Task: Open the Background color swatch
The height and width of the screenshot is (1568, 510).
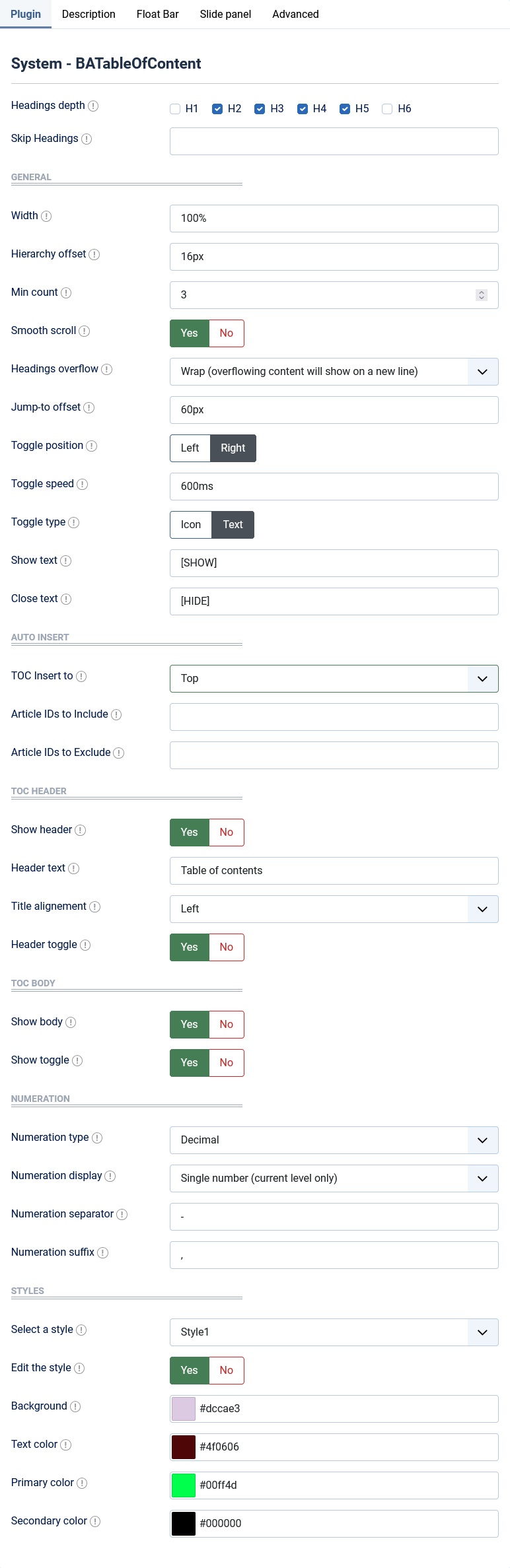Action: pyautogui.click(x=184, y=1409)
